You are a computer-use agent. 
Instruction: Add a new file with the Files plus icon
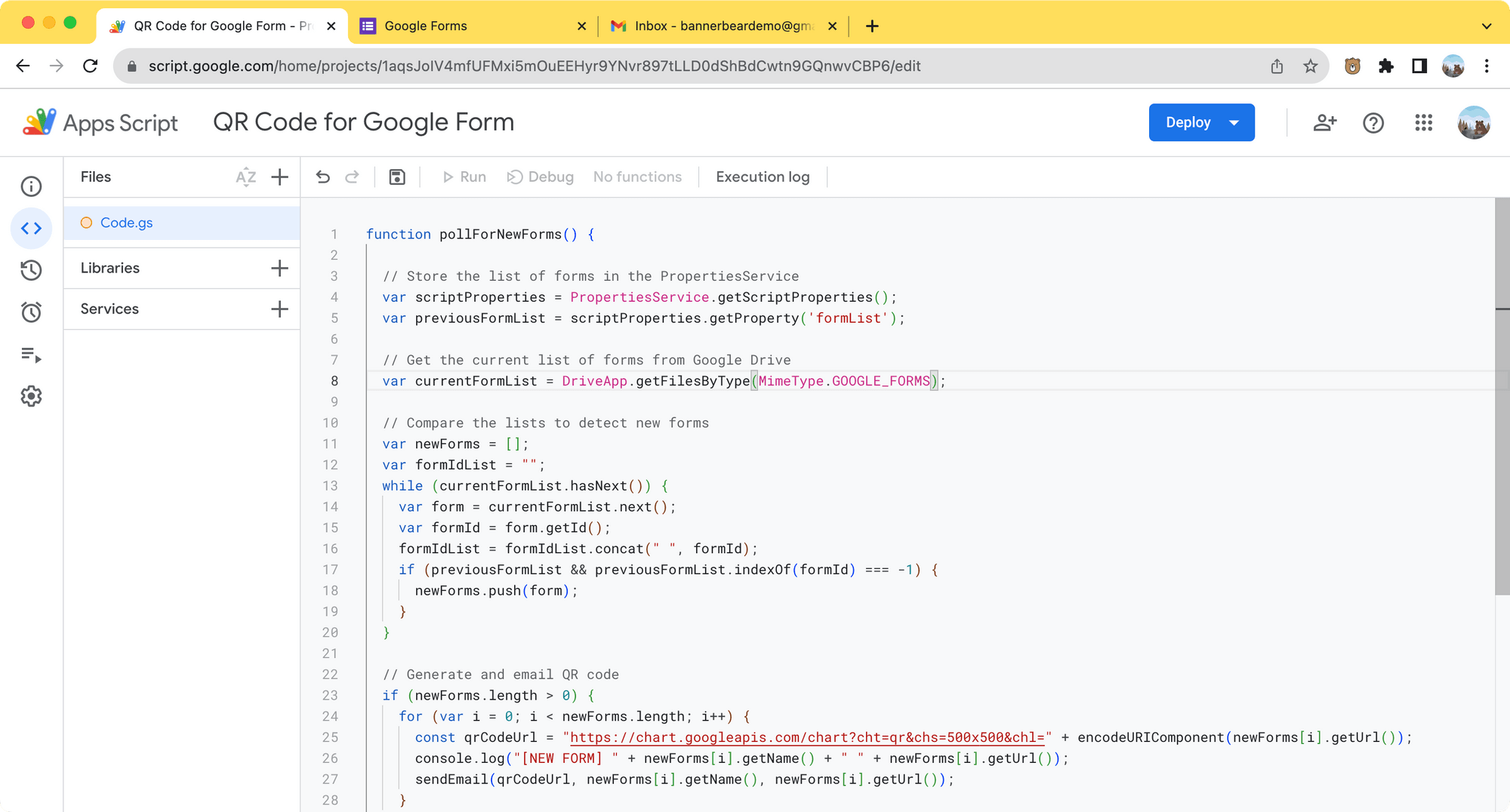279,177
